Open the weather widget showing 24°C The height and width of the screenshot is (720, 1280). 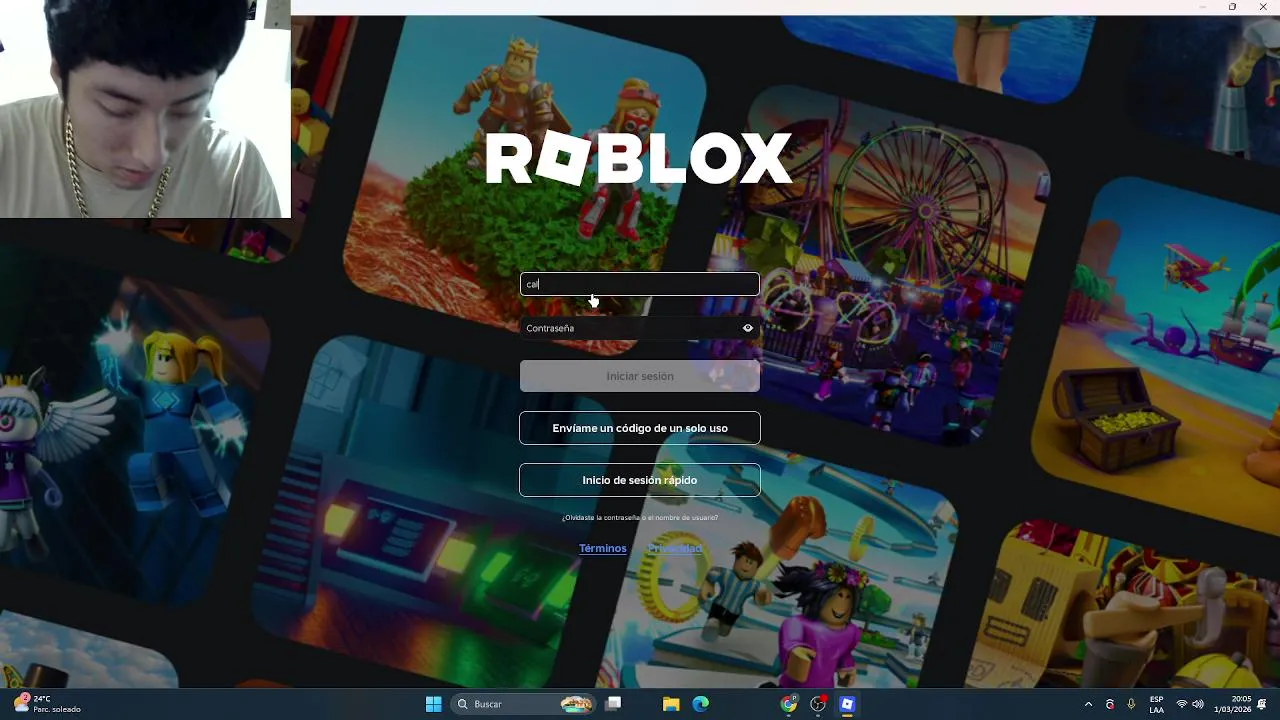pyautogui.click(x=47, y=704)
